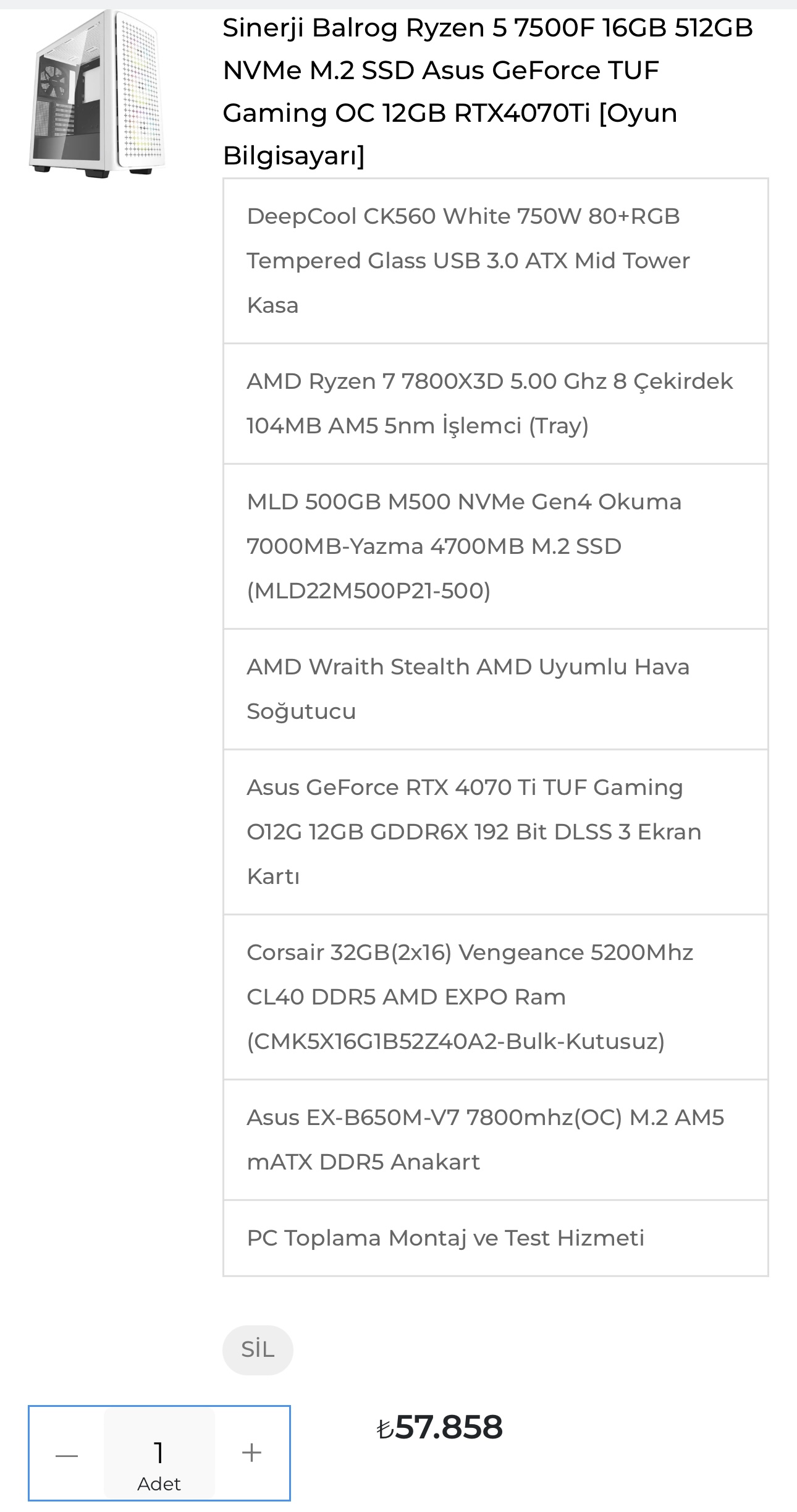This screenshot has height=1512, width=797.
Task: Click the ₺57.858 price text
Action: tap(440, 1427)
